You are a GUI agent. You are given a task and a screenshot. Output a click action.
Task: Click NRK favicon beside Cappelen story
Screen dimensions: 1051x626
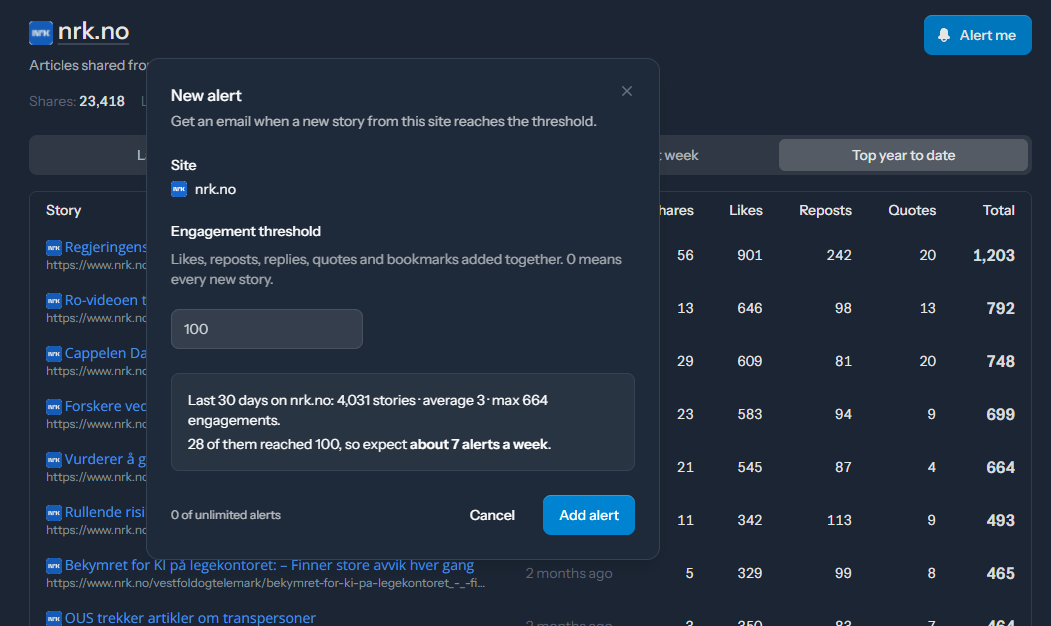click(x=54, y=353)
